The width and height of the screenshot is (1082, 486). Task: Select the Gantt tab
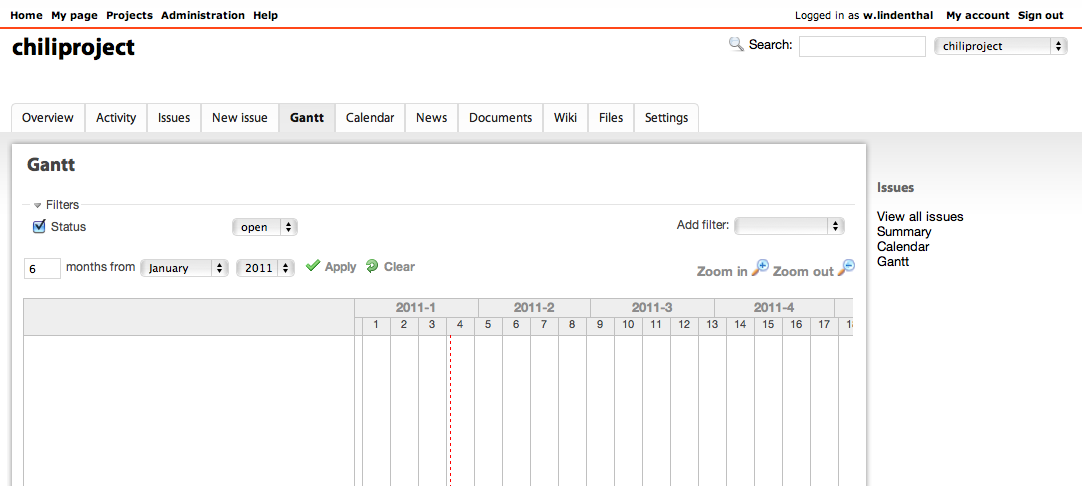307,118
